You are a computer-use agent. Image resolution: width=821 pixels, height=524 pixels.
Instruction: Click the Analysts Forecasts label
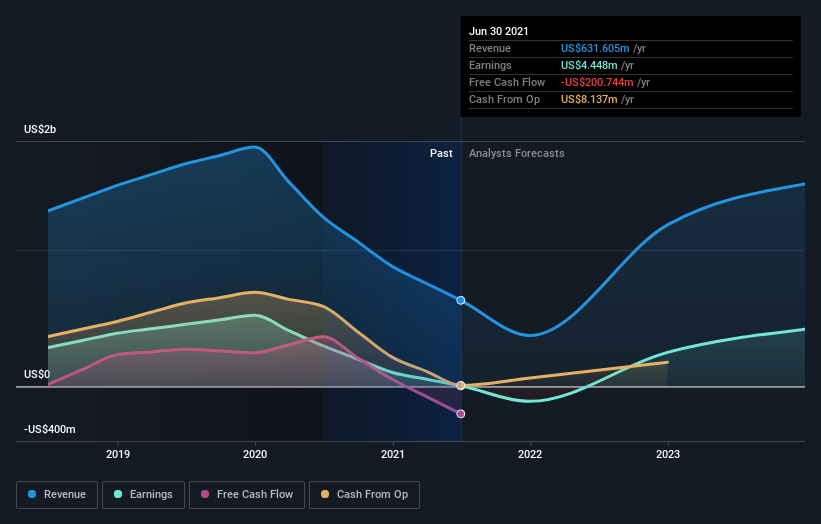(x=517, y=153)
